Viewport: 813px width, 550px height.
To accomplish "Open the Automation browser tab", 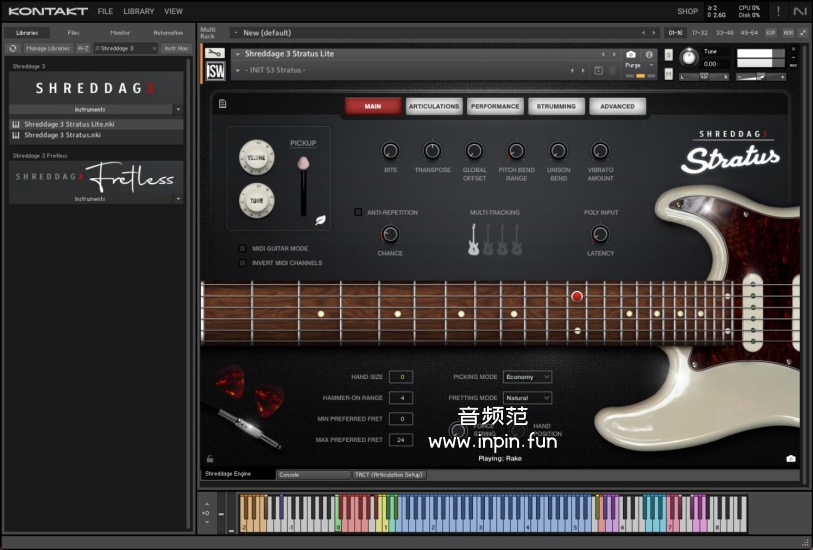I will (x=168, y=33).
